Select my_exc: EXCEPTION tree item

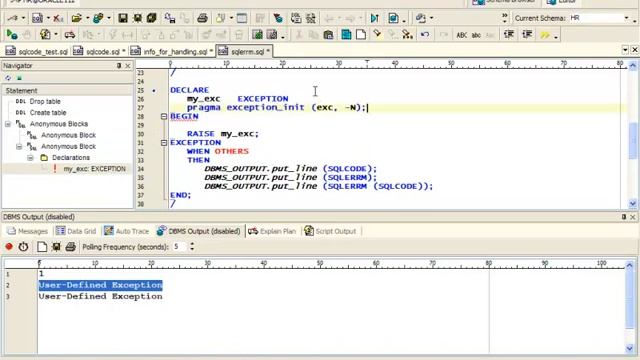[x=94, y=169]
